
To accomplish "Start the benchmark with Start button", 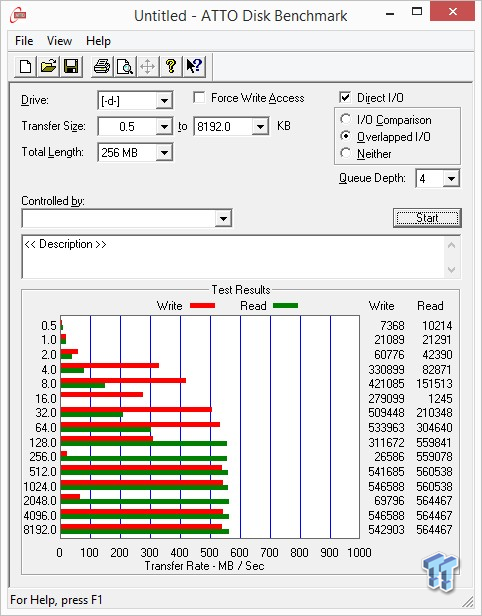I will 427,218.
